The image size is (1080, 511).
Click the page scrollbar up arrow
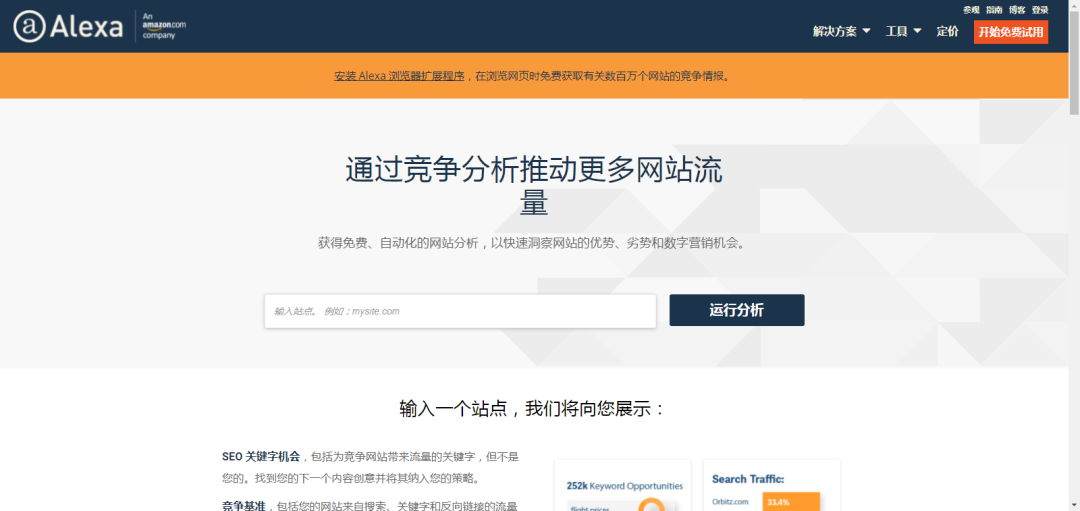(x=1074, y=6)
